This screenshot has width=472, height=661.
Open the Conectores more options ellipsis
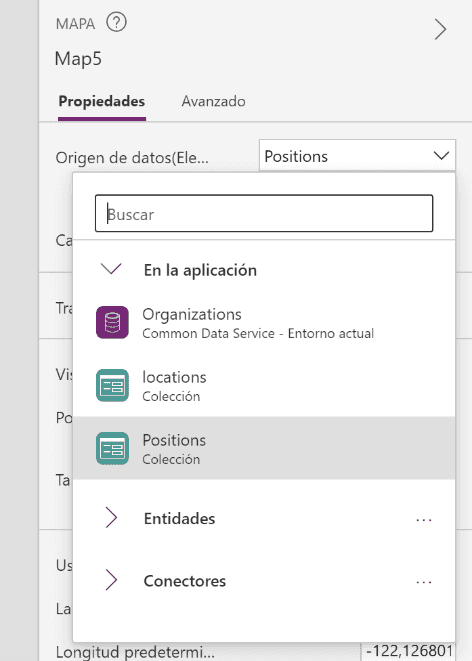[x=424, y=582]
